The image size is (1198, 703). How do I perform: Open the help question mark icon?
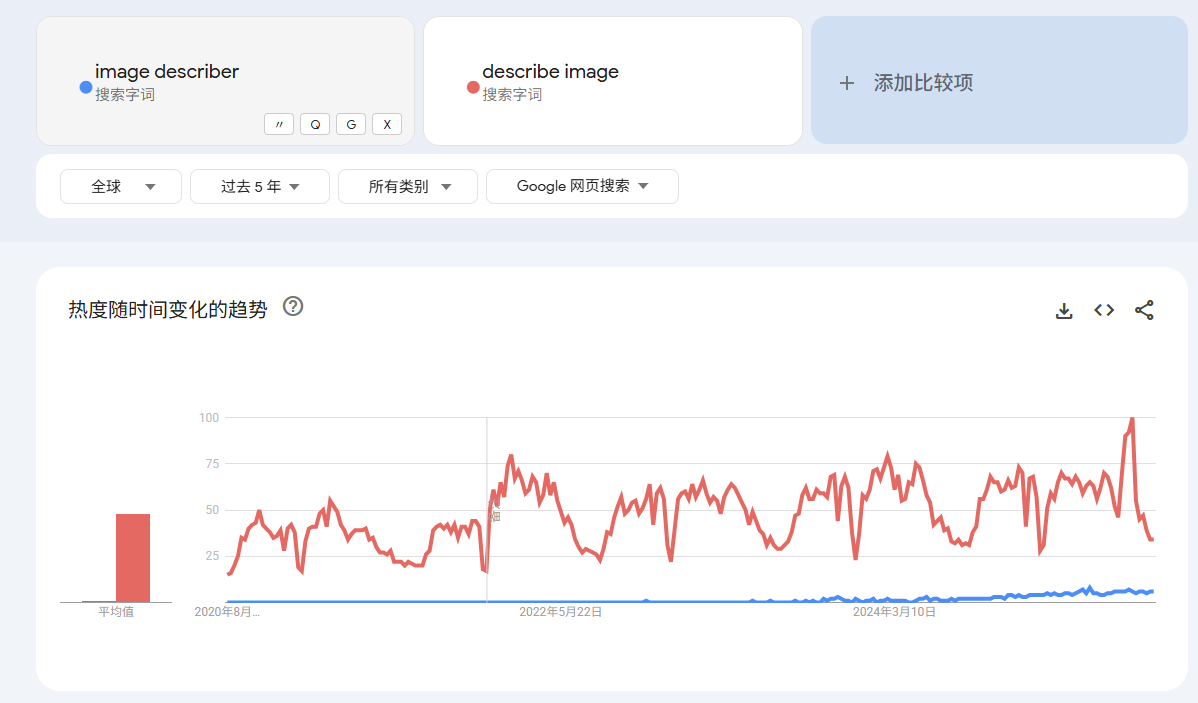[293, 306]
